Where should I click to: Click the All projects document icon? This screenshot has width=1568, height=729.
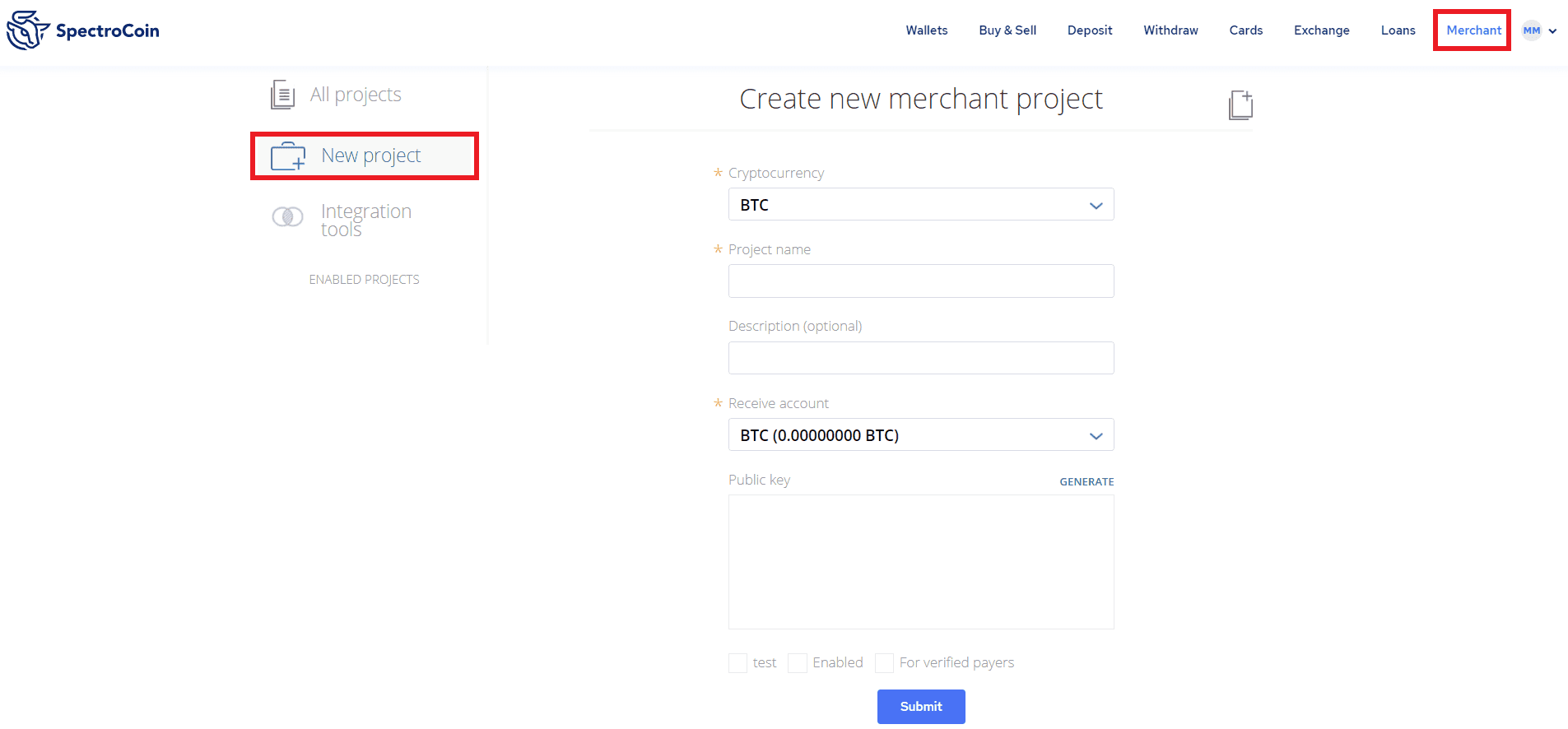point(282,95)
